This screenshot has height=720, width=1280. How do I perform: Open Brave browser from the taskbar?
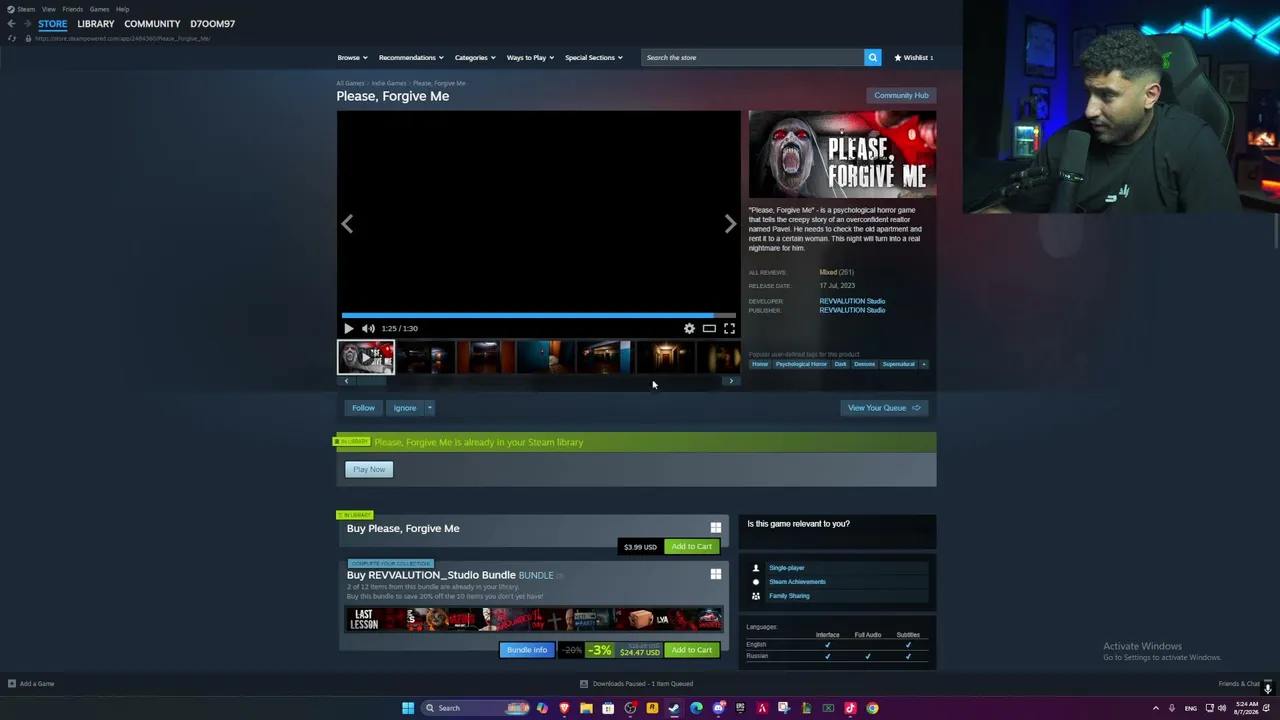tap(564, 708)
